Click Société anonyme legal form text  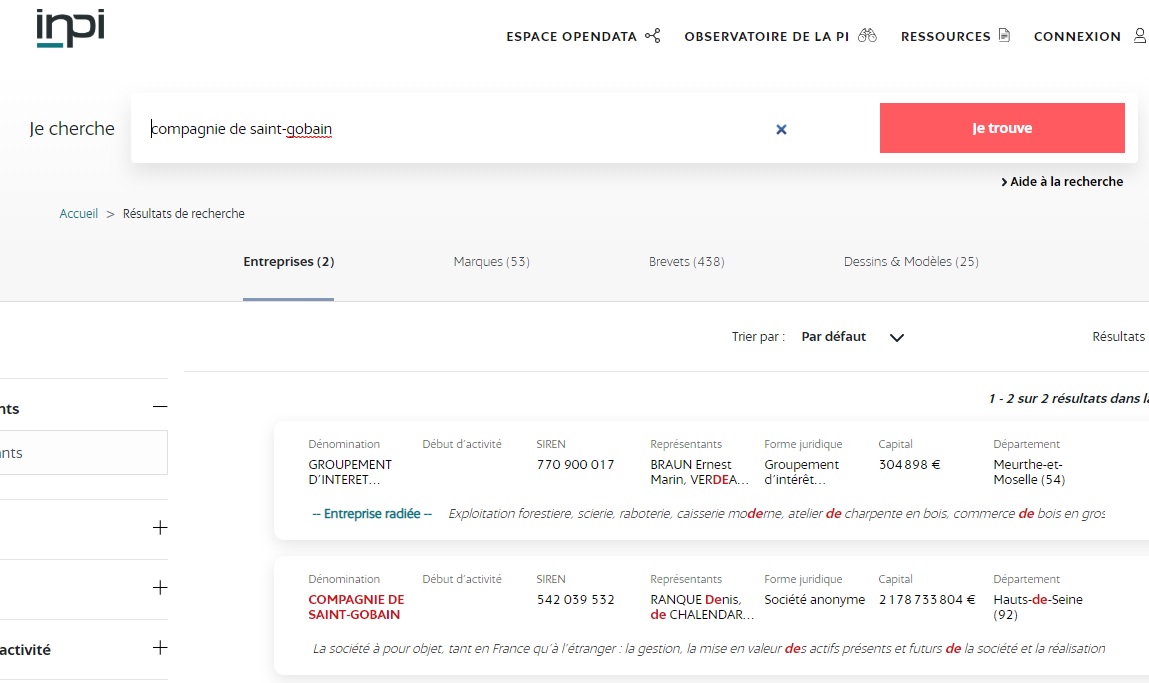(814, 599)
